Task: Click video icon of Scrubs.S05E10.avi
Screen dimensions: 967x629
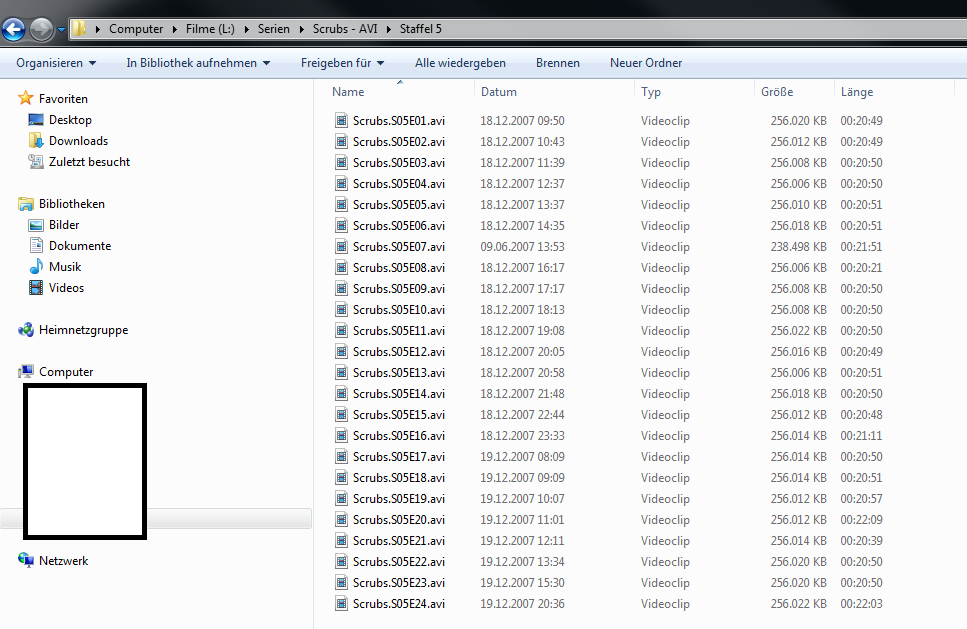Action: (x=341, y=309)
